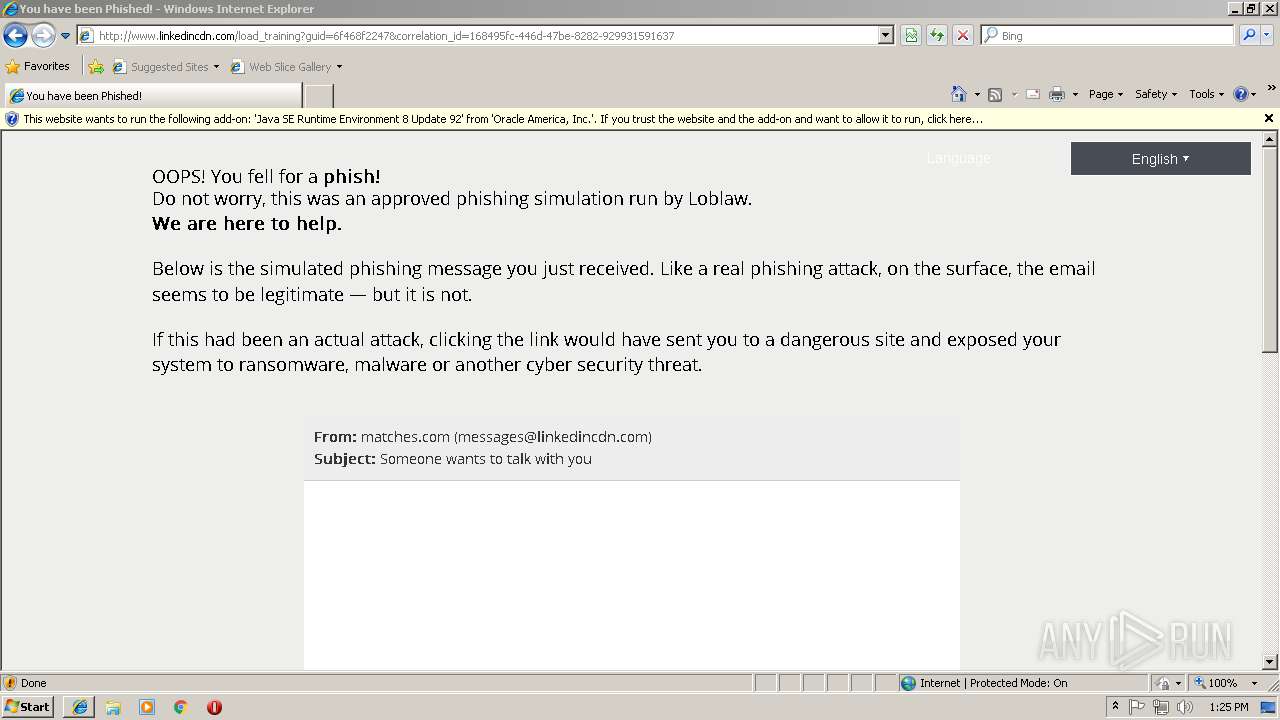Open the Suggested Sites link

pos(165,67)
